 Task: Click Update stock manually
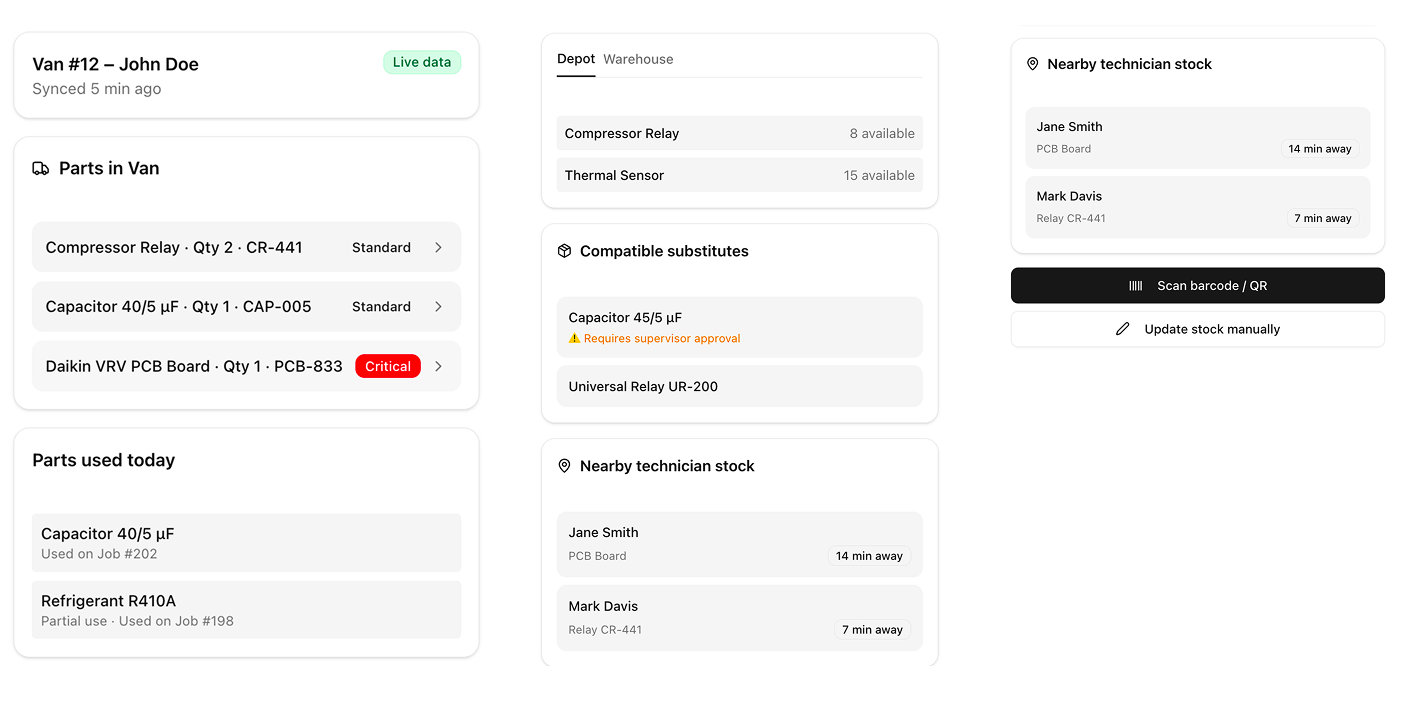tap(1197, 328)
